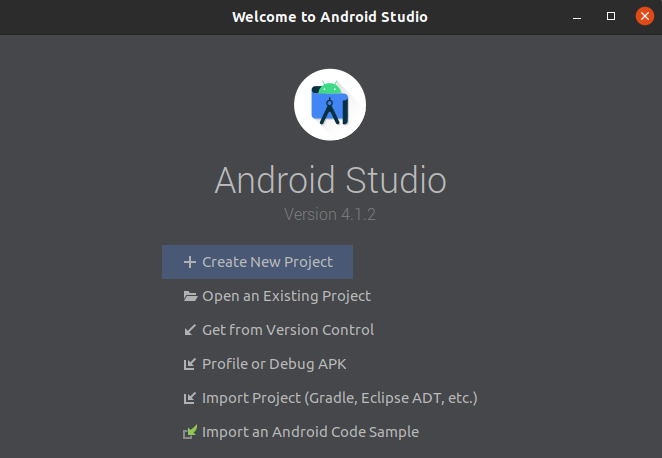Click the green Import Code Sample icon
662x458 pixels.
(x=190, y=432)
